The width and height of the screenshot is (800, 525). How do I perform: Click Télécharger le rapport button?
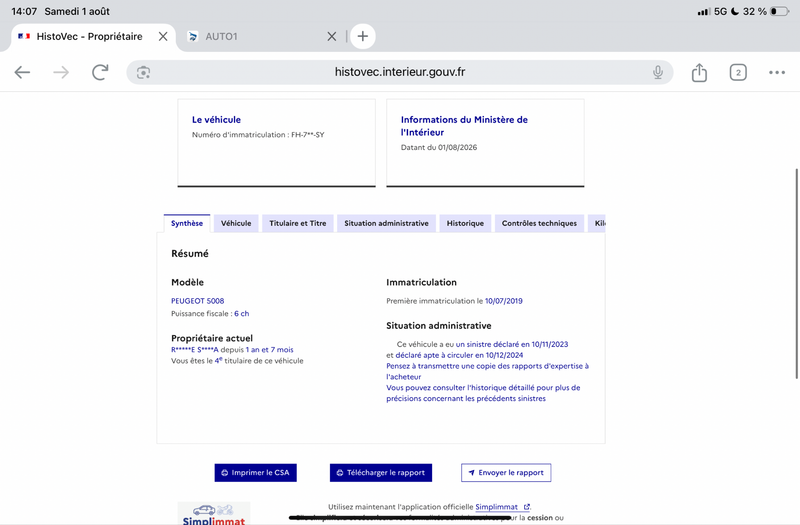(381, 472)
